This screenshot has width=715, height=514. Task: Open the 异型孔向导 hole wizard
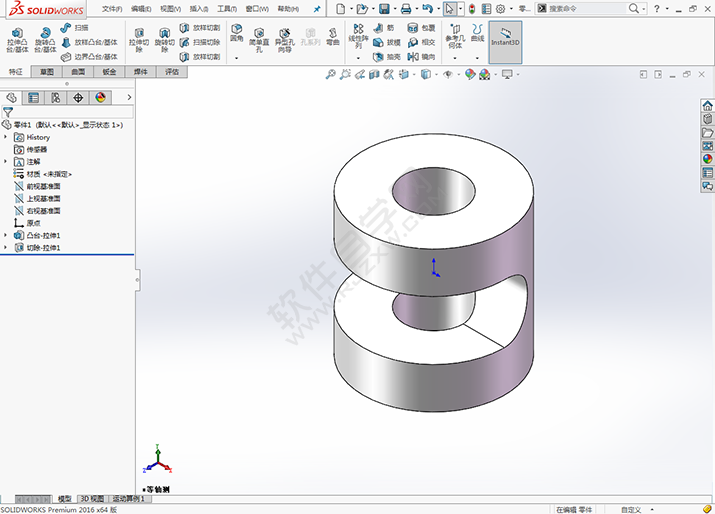tap(286, 40)
